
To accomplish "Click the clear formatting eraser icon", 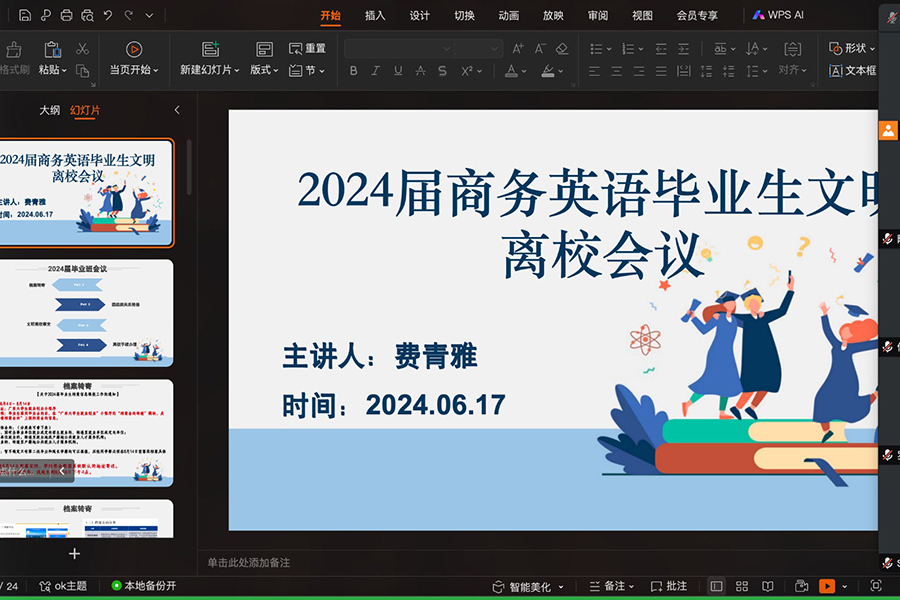I will [x=561, y=48].
